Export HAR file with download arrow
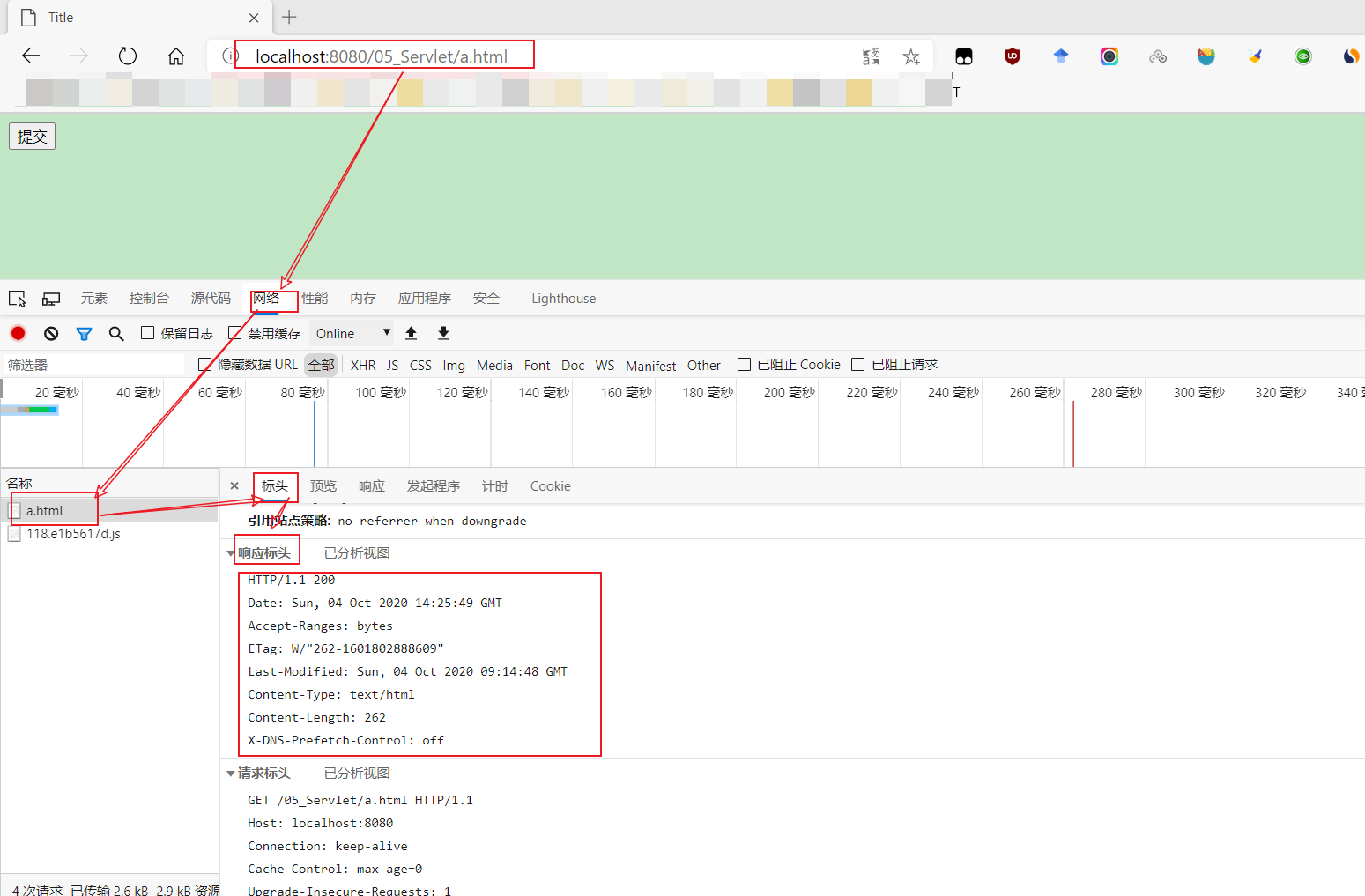This screenshot has height=896, width=1365. [443, 333]
